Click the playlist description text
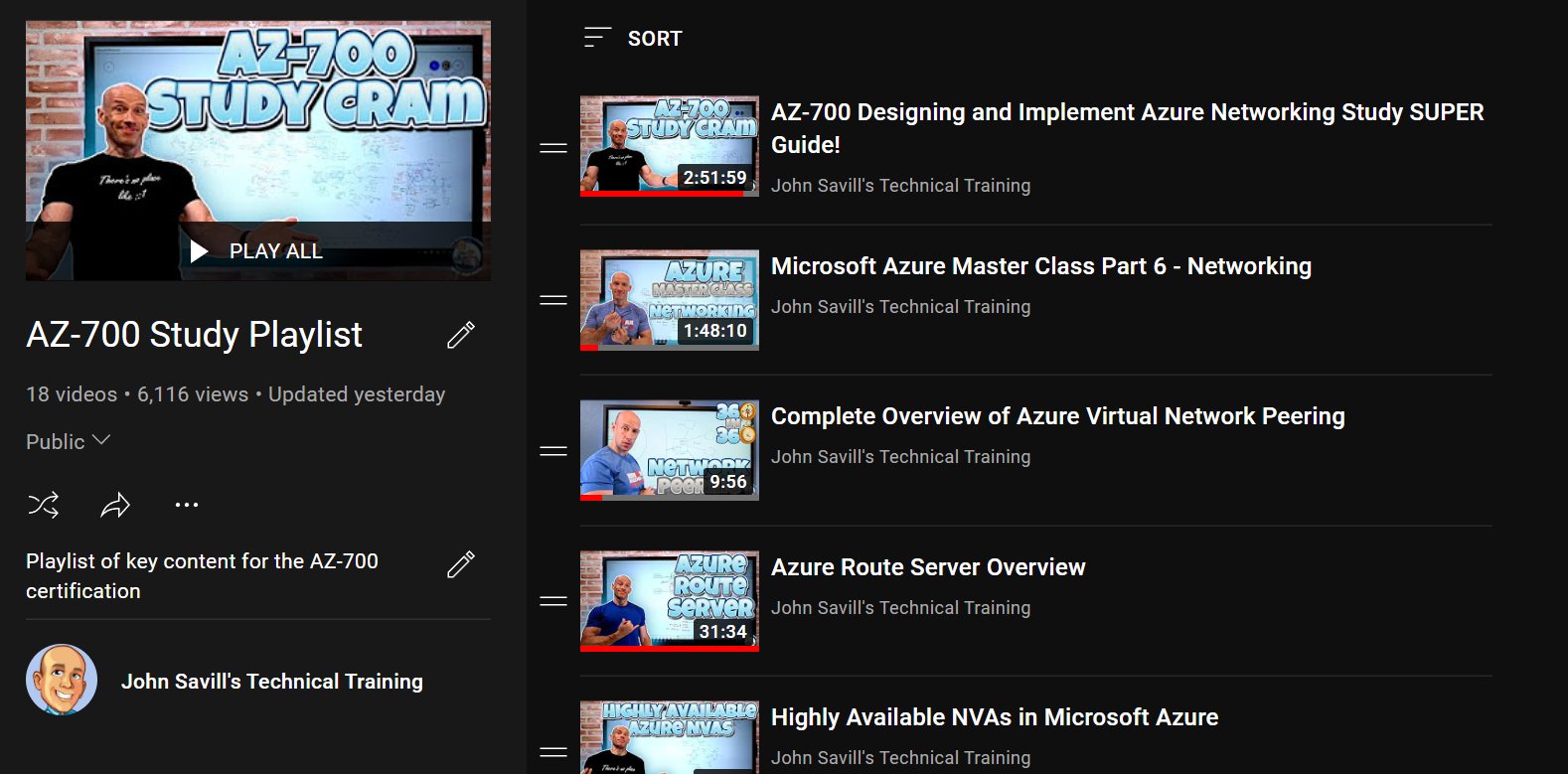 [x=203, y=576]
